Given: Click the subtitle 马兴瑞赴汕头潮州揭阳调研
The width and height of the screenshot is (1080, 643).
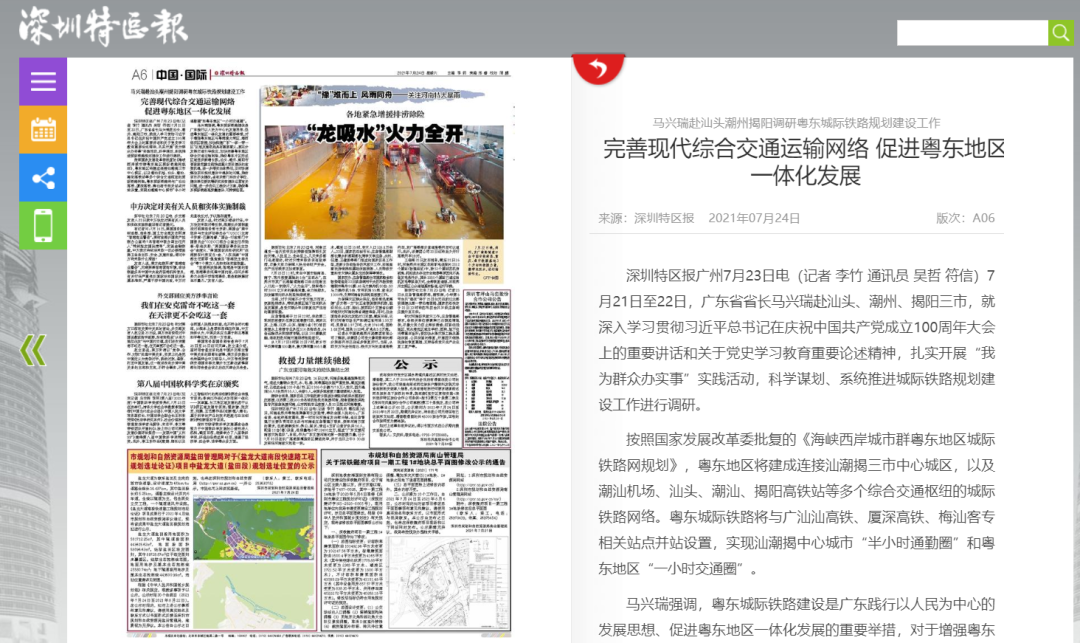Looking at the screenshot, I should (796, 123).
